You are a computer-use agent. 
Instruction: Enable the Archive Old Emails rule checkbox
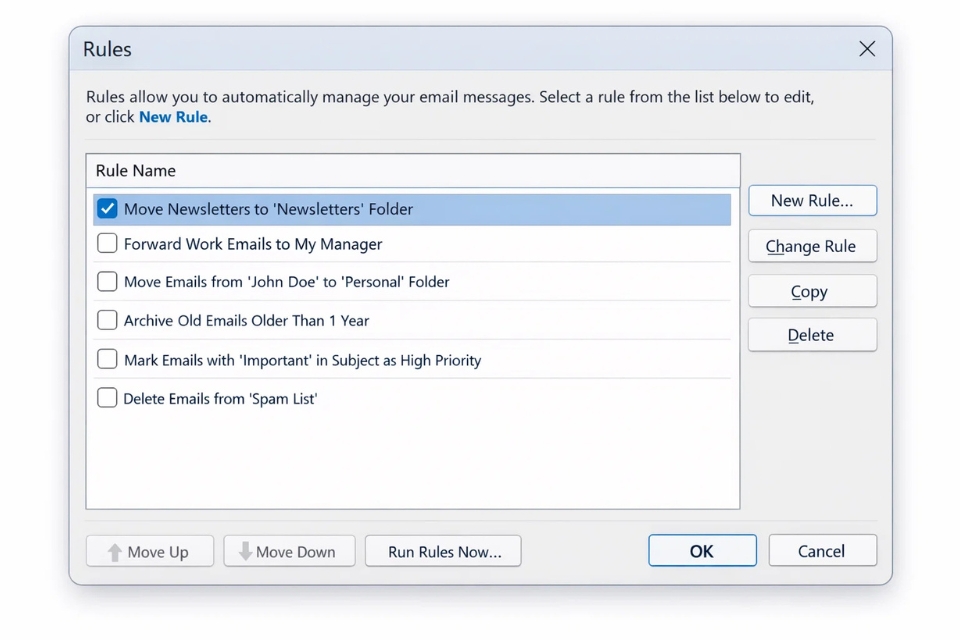pos(107,321)
